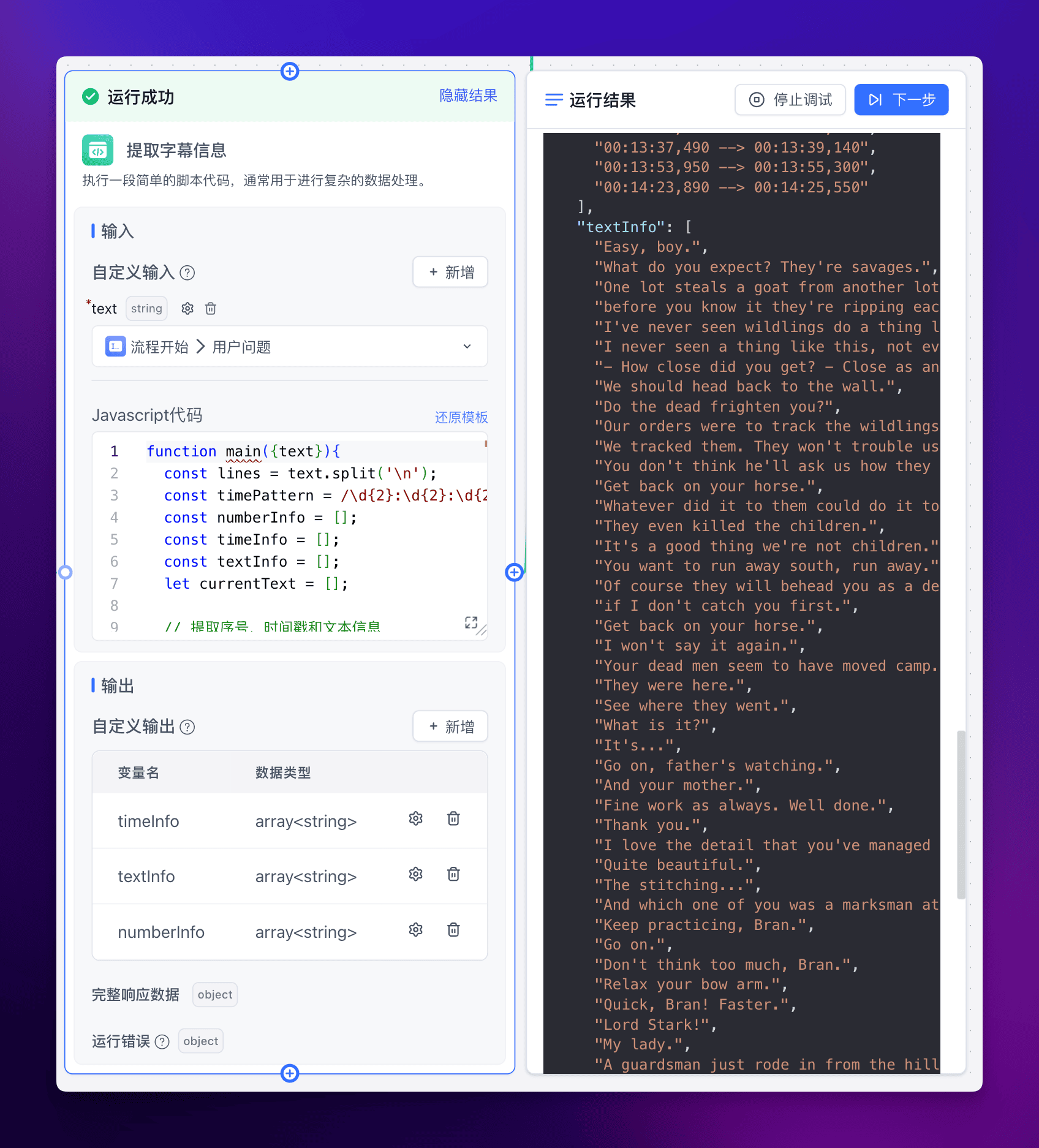
Task: Toggle 隐藏结果 to hide run results
Action: tap(468, 96)
